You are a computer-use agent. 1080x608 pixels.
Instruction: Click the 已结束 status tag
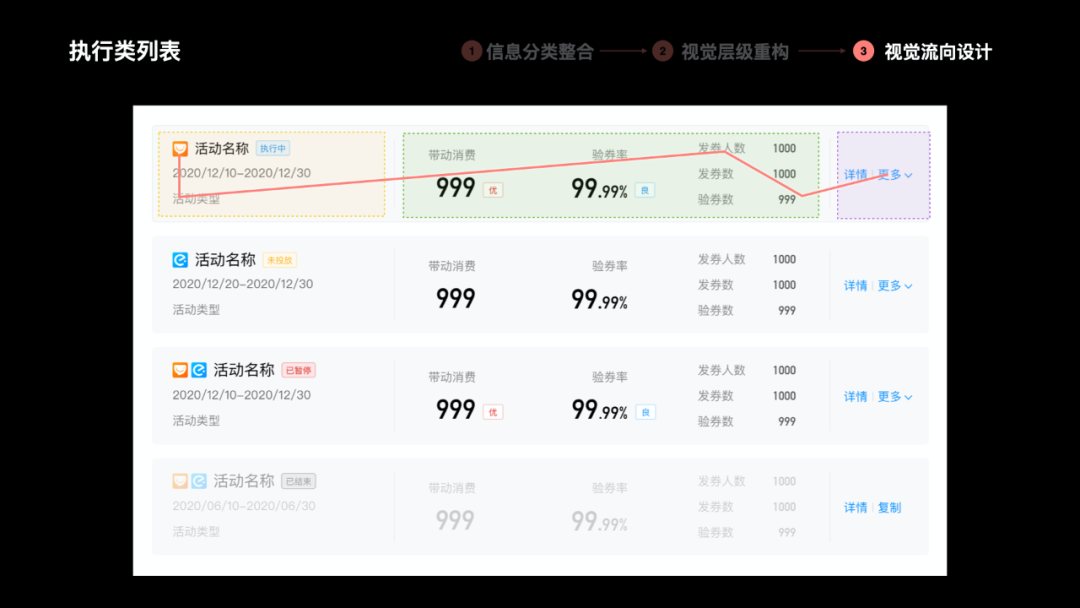pos(298,481)
